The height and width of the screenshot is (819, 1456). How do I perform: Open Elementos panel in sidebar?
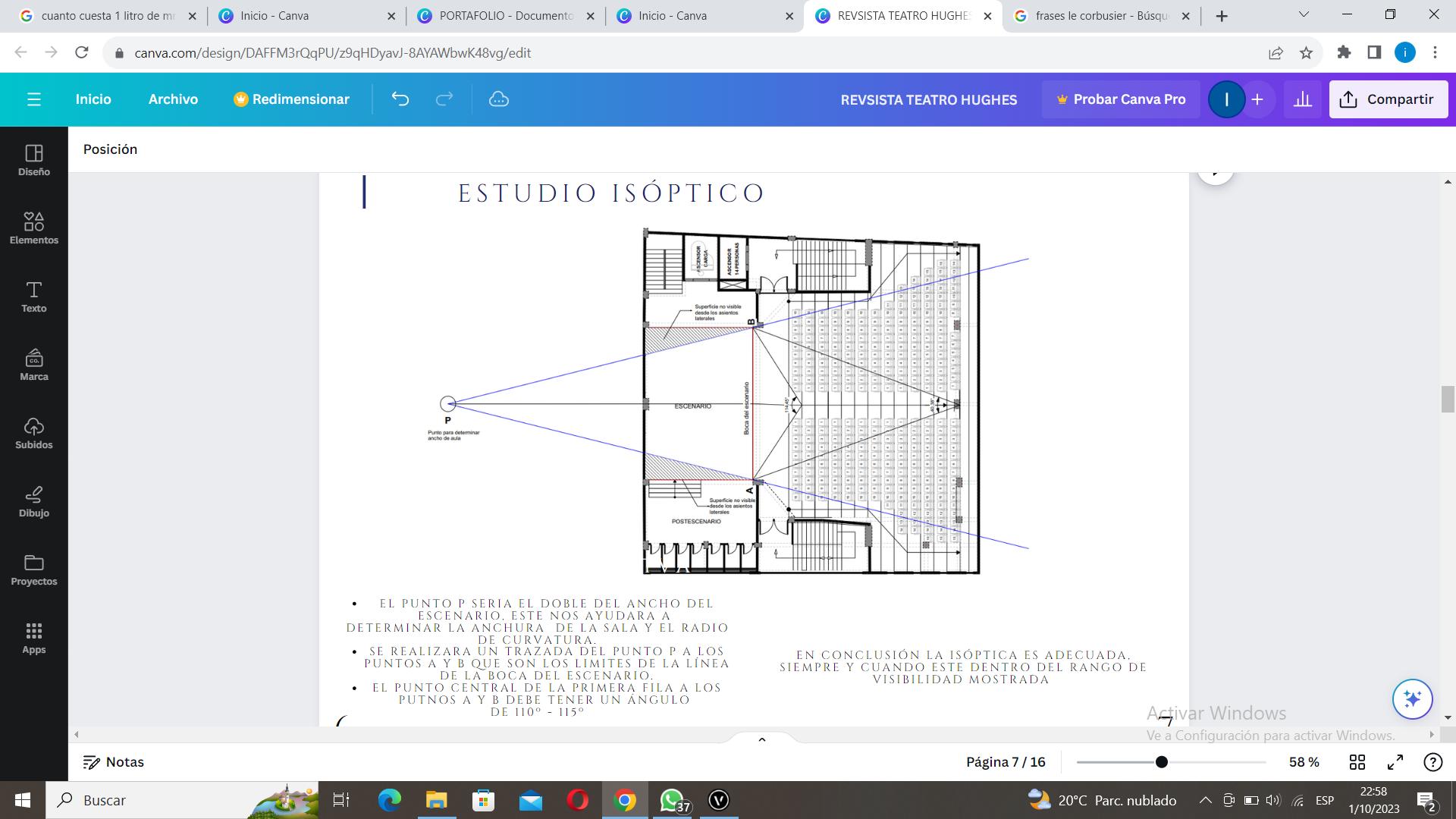(x=34, y=228)
